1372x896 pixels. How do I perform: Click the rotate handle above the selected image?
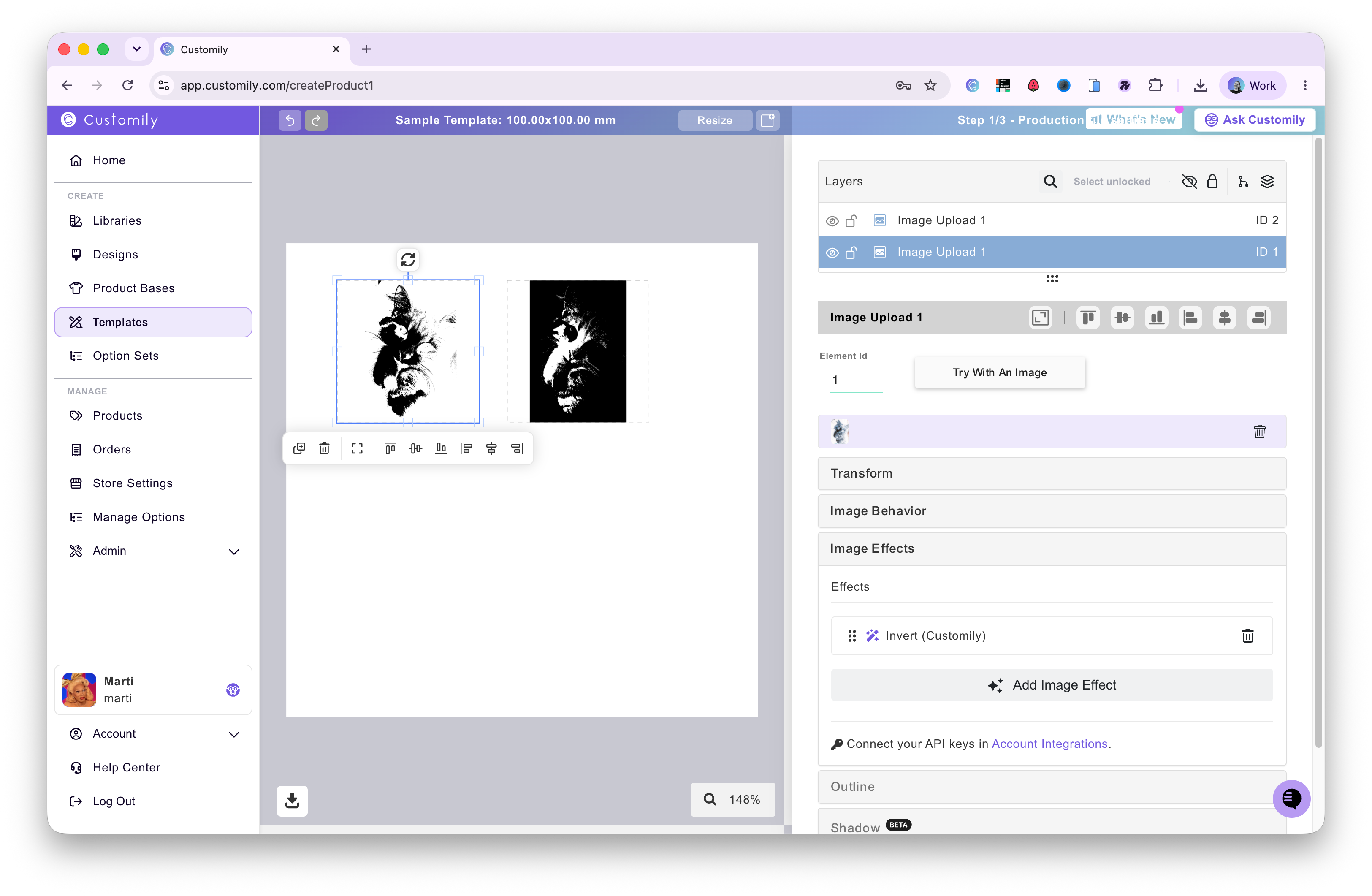407,260
